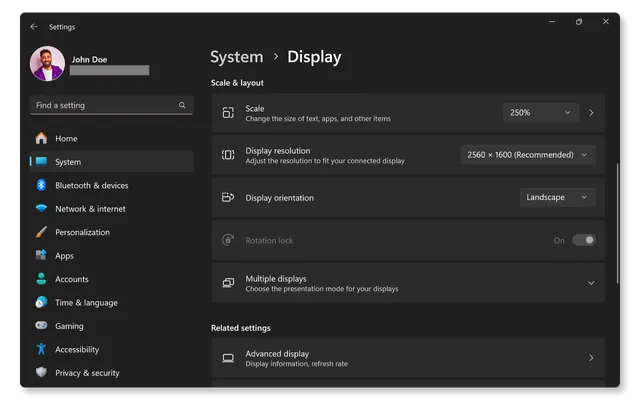The image size is (640, 400).
Task: Click the Privacy & security shield icon
Action: [x=41, y=372]
